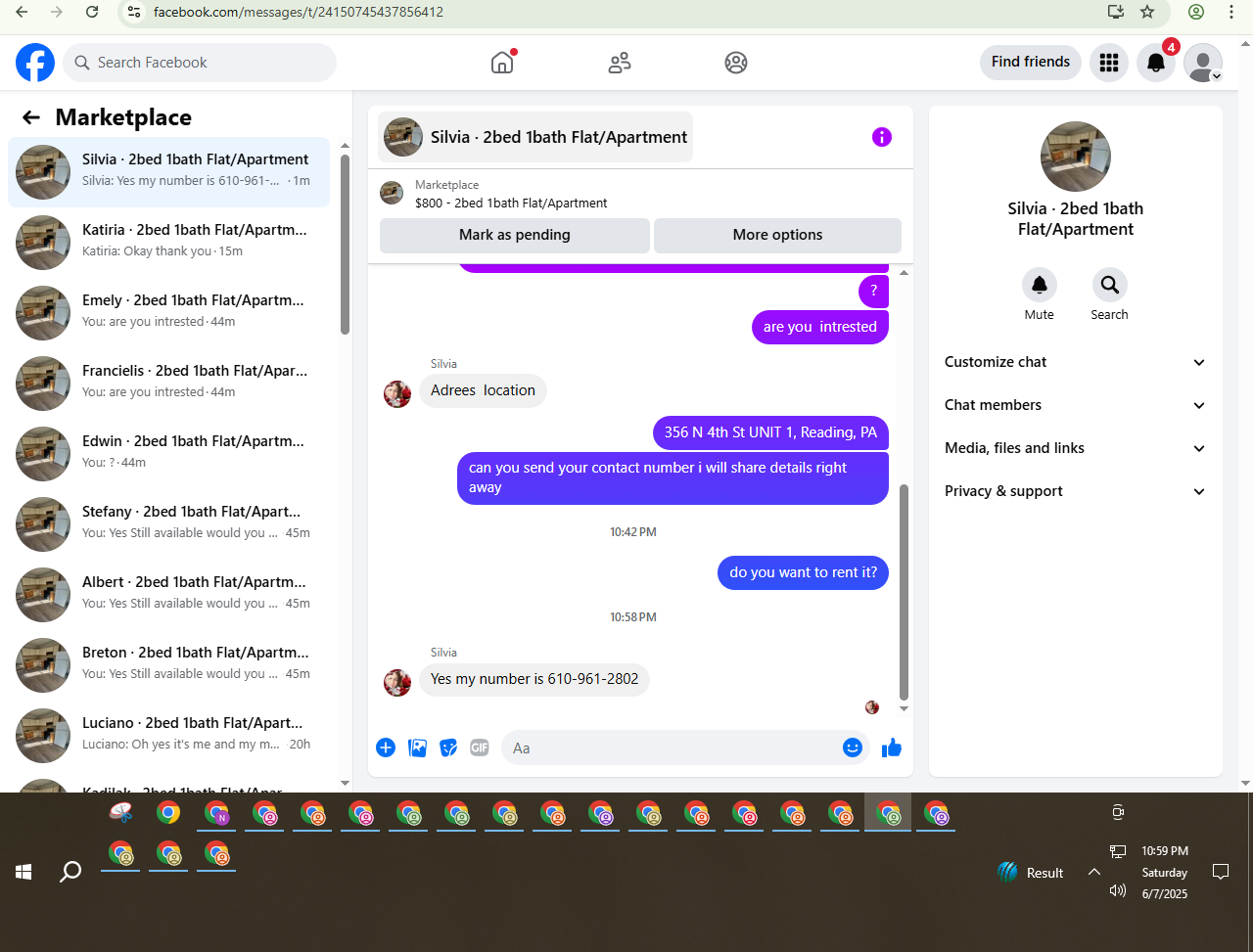Image resolution: width=1253 pixels, height=952 pixels.
Task: Attach a photo using the image icon
Action: [x=418, y=748]
